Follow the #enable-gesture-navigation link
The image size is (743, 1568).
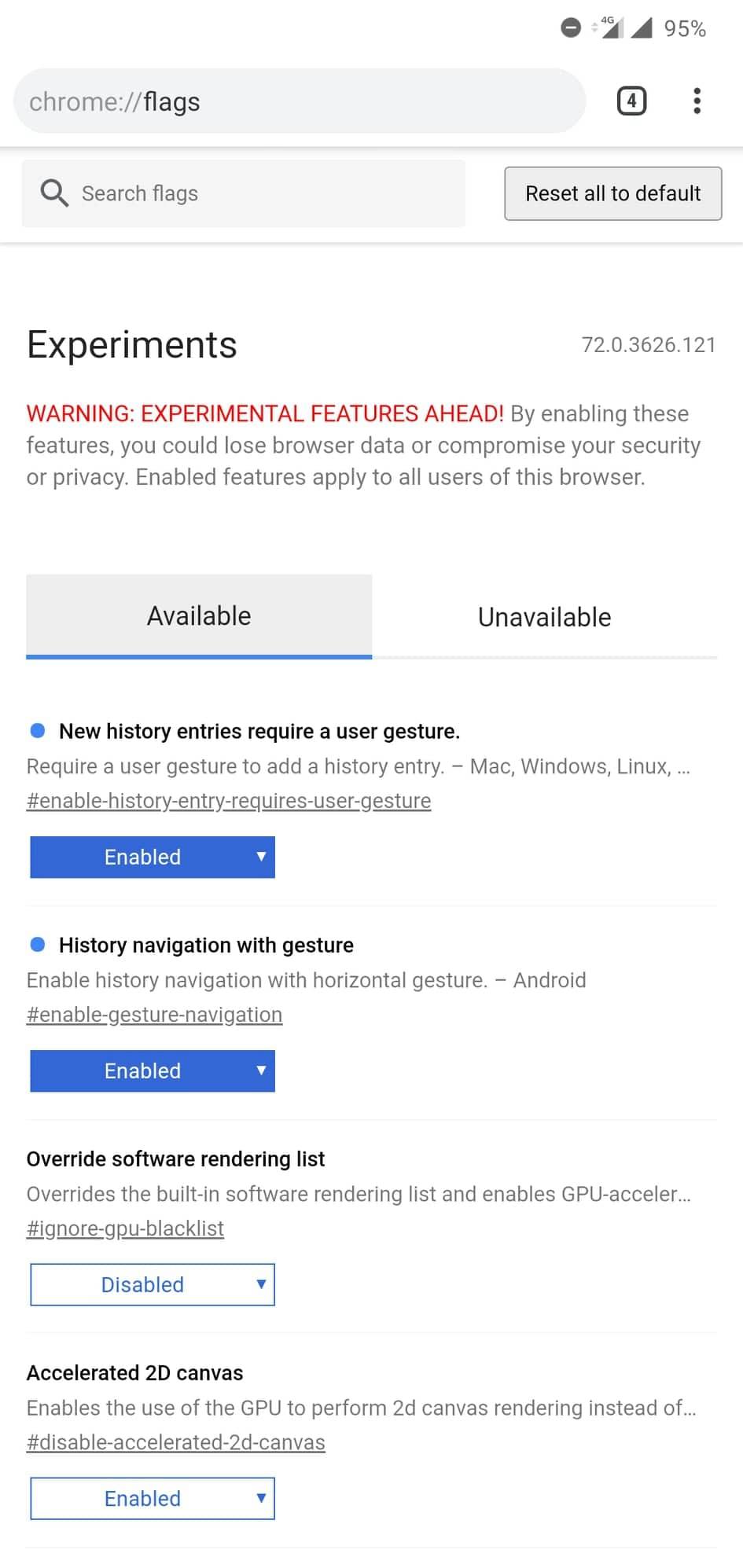[x=154, y=1014]
